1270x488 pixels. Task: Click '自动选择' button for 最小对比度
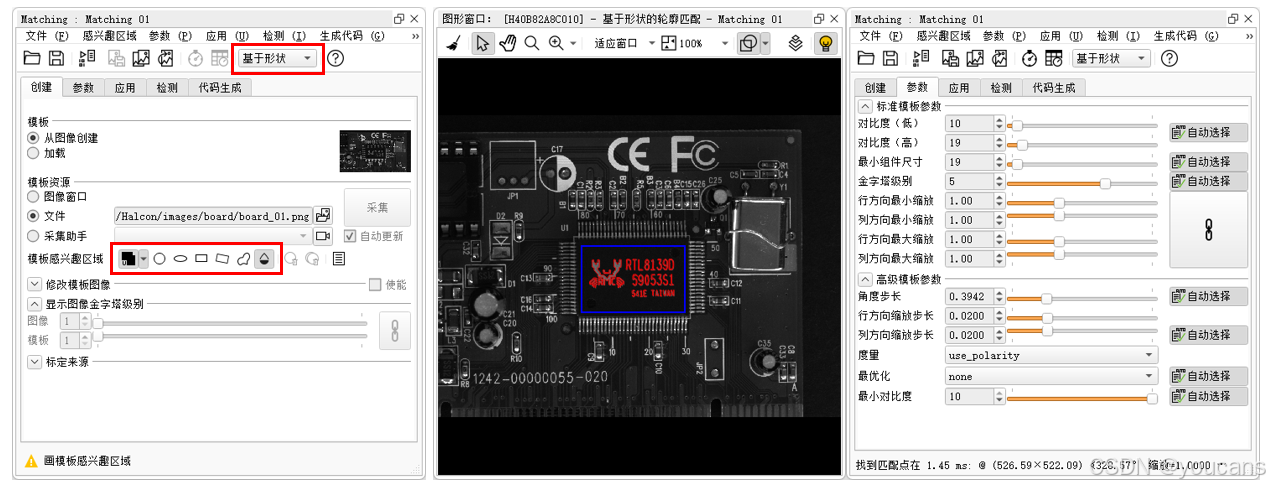click(x=1208, y=397)
